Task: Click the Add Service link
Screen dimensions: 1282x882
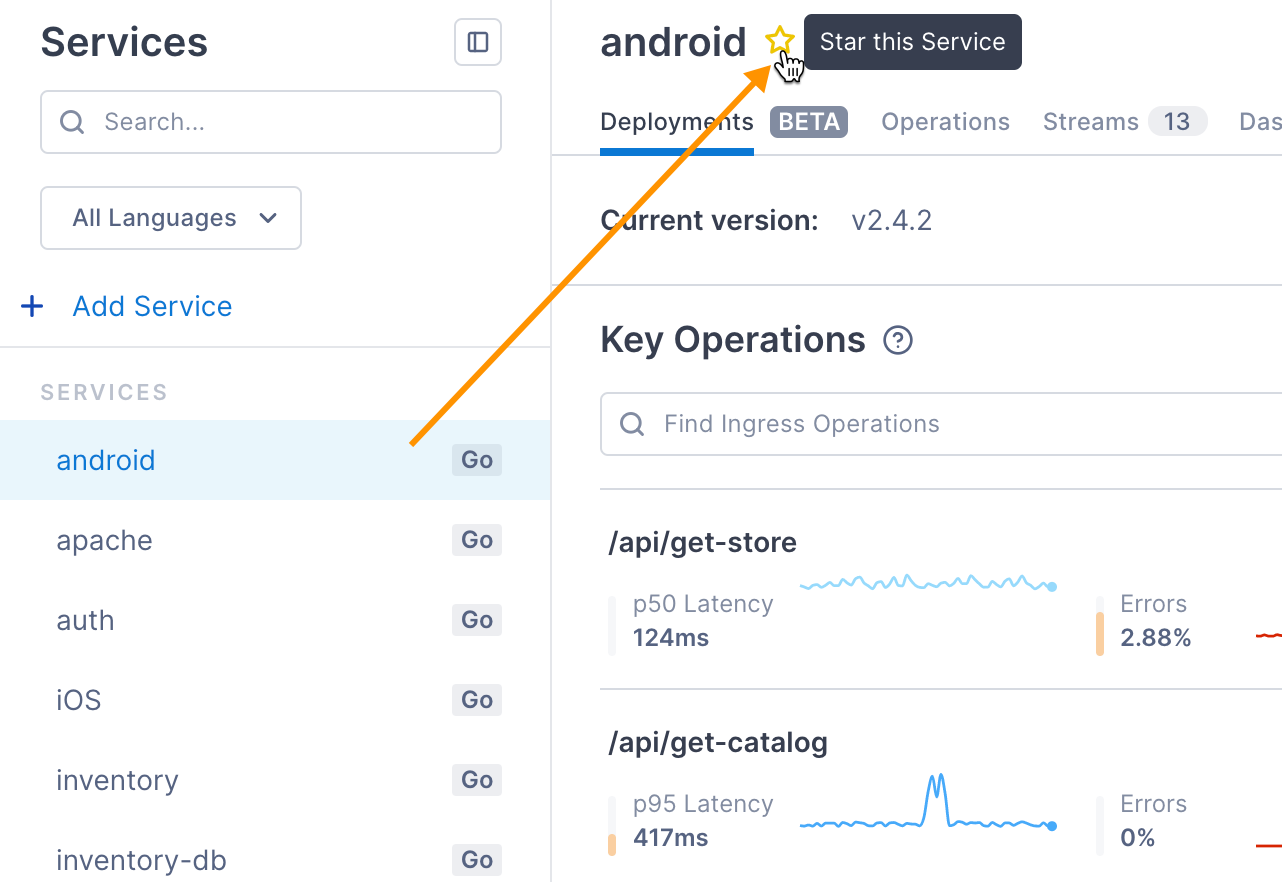Action: pyautogui.click(x=152, y=306)
